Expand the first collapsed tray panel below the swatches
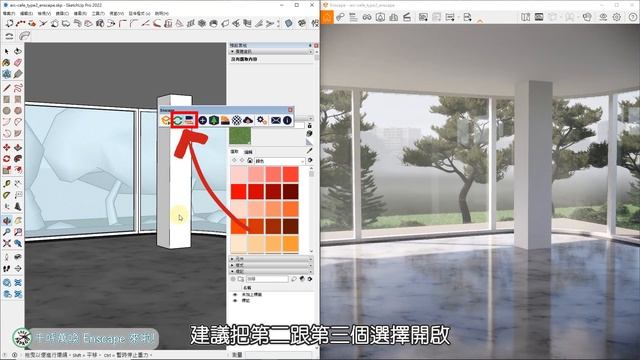Viewport: 640px width, 360px height. coord(271,259)
